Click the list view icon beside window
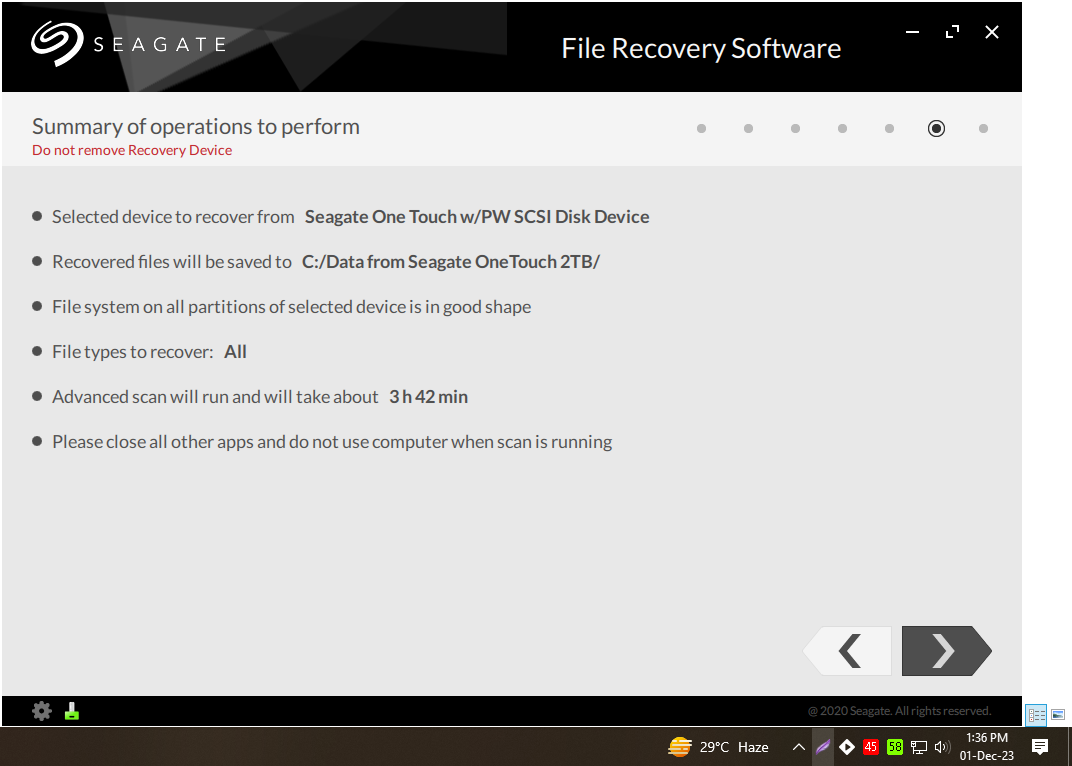Image resolution: width=1072 pixels, height=766 pixels. click(x=1036, y=715)
